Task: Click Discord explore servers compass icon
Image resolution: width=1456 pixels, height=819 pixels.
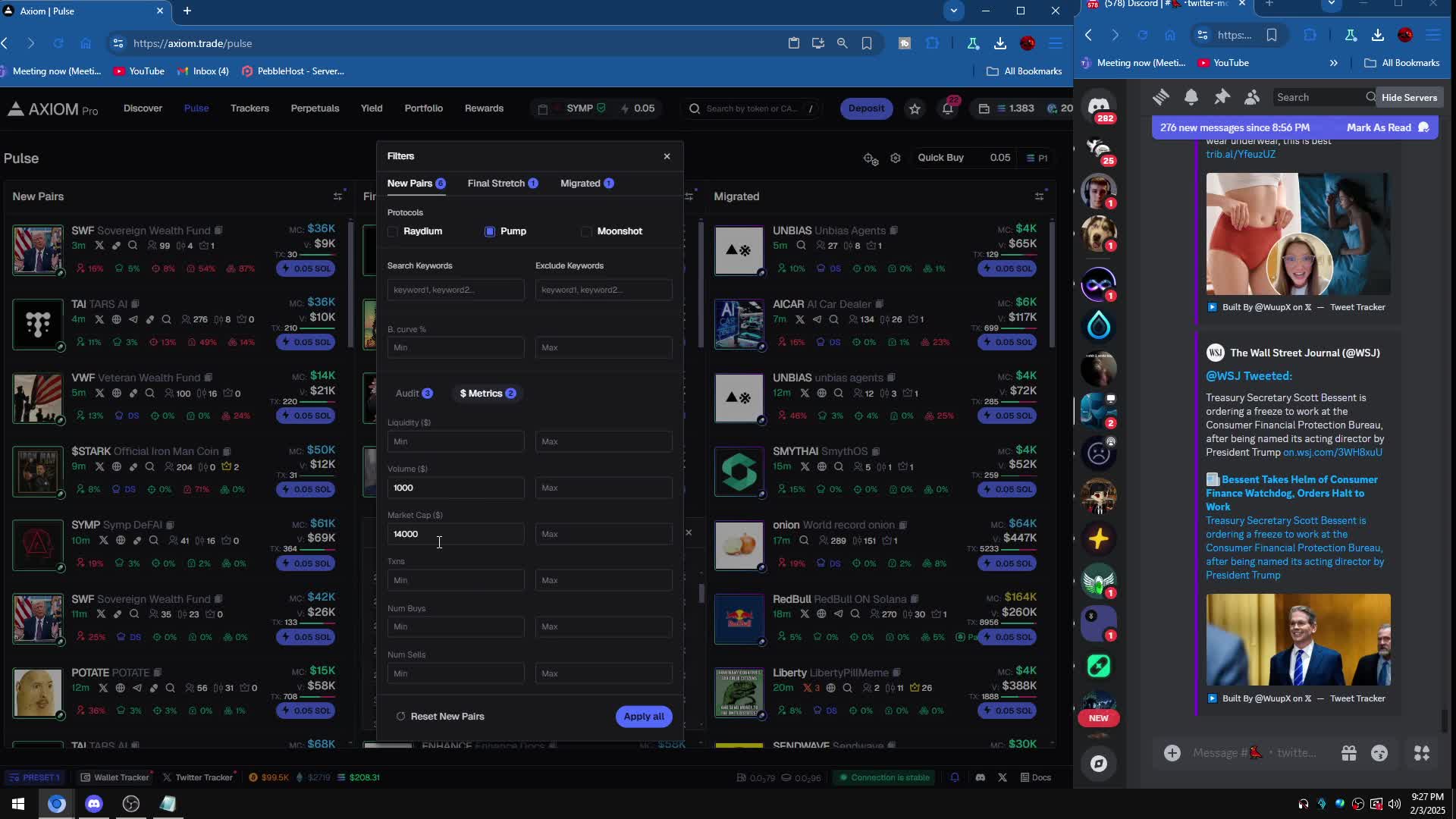Action: tap(1099, 764)
